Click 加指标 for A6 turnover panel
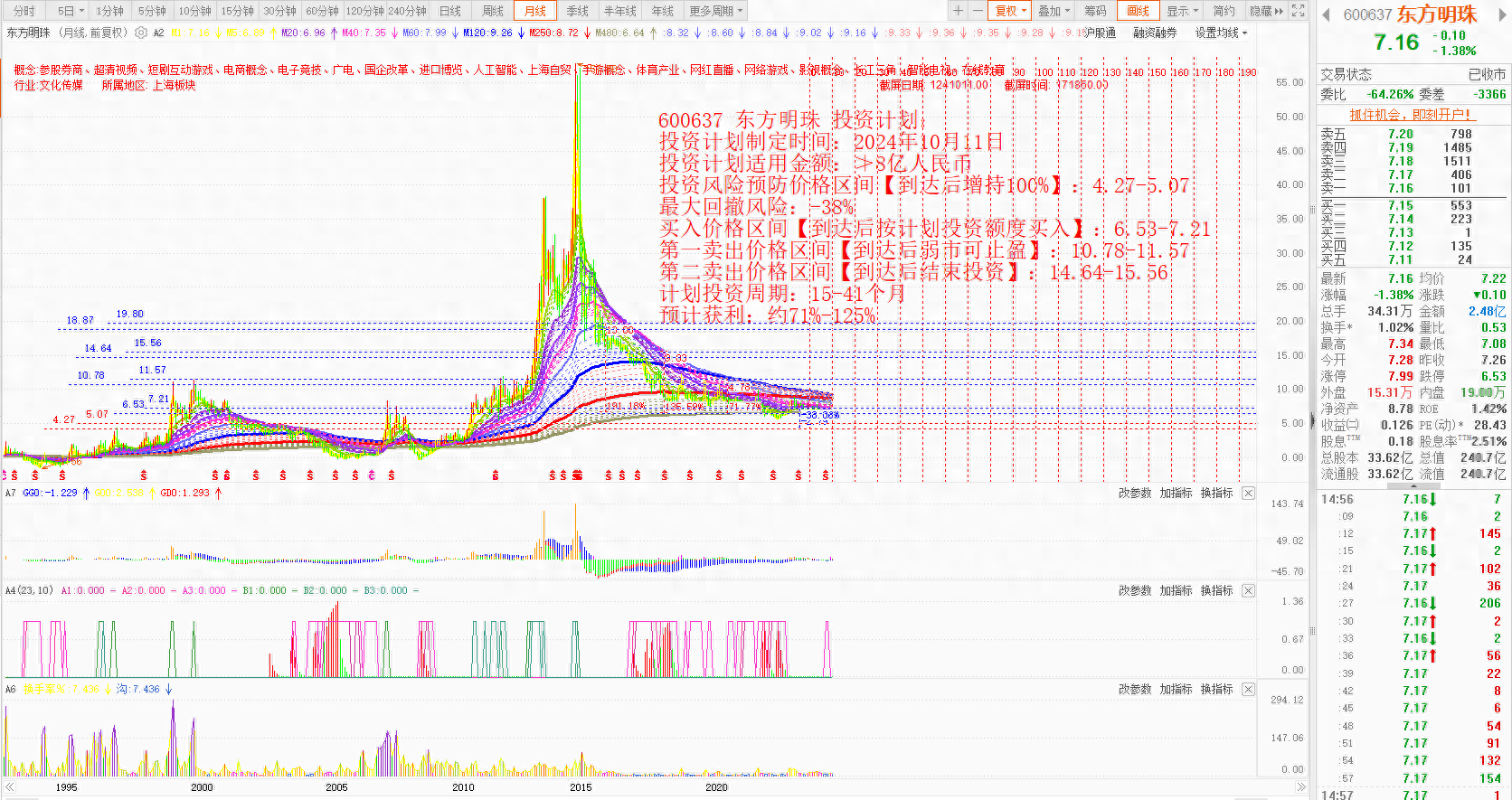This screenshot has height=800, width=1512. click(1176, 689)
